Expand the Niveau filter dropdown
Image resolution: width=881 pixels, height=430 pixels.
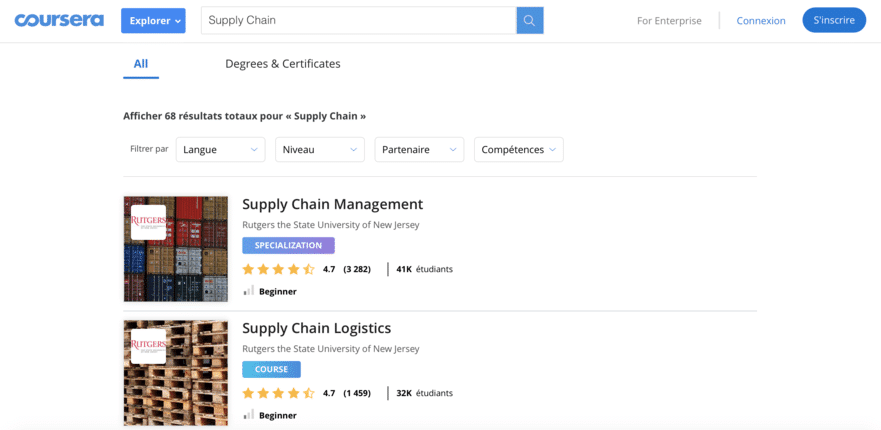coord(320,150)
